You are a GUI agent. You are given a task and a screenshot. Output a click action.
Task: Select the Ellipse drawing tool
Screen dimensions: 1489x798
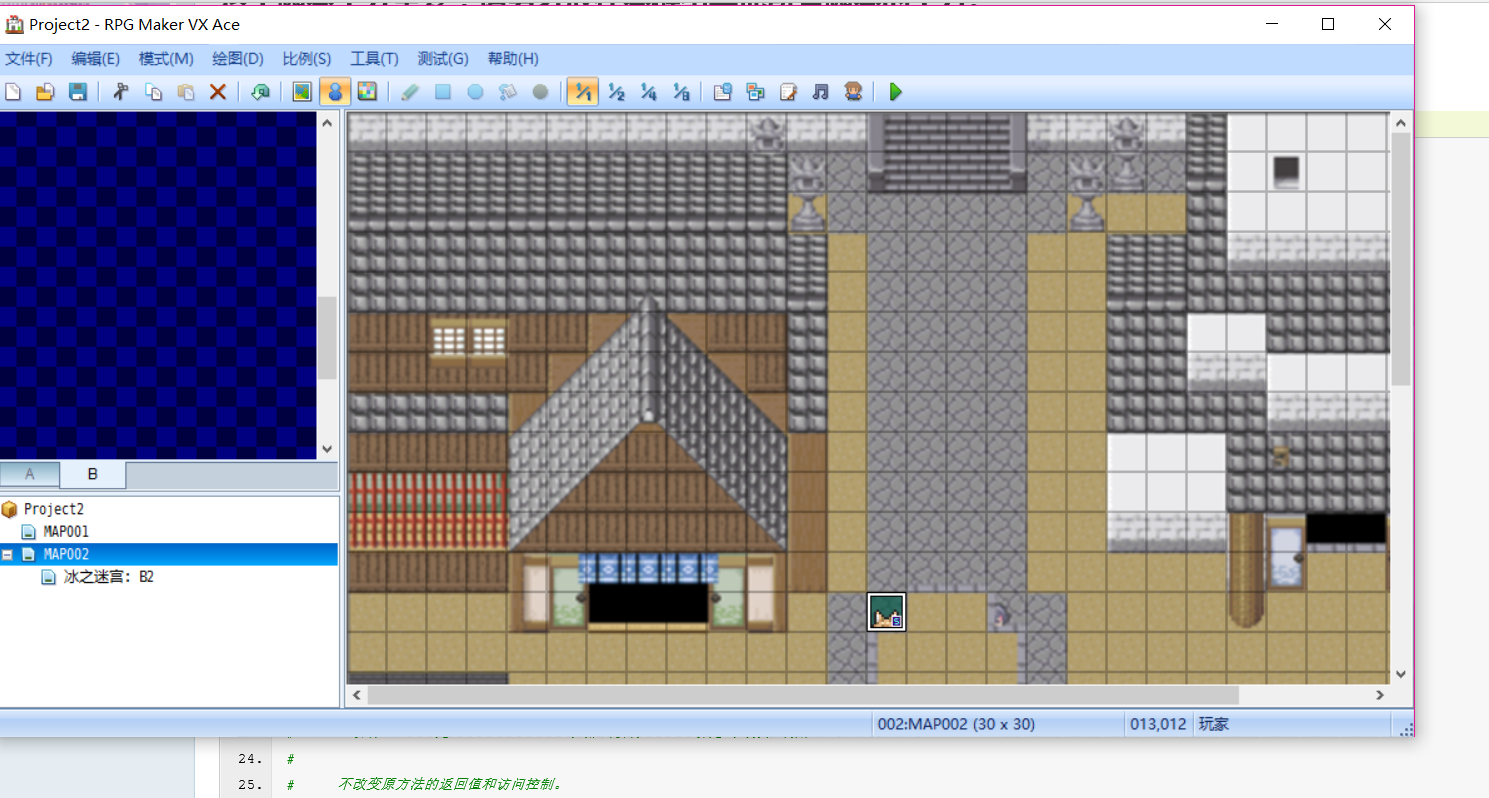tap(475, 92)
